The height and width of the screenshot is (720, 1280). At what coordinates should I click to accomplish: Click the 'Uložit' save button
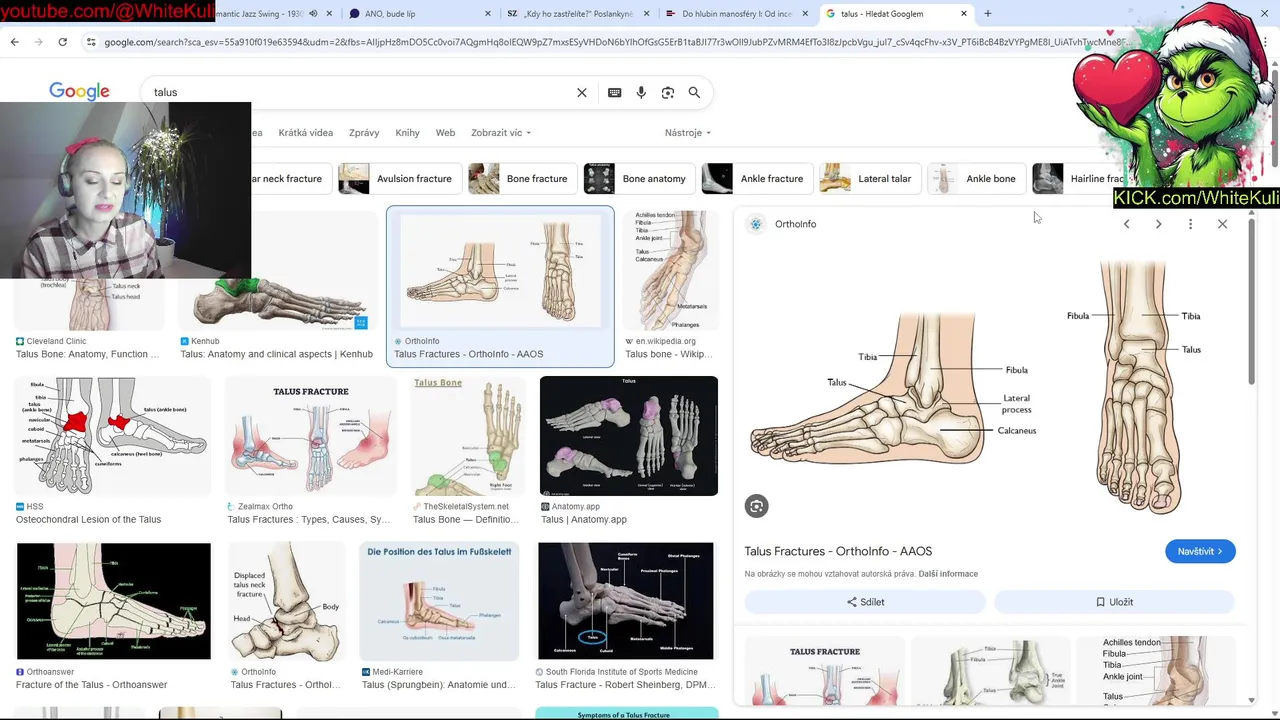(x=1114, y=602)
